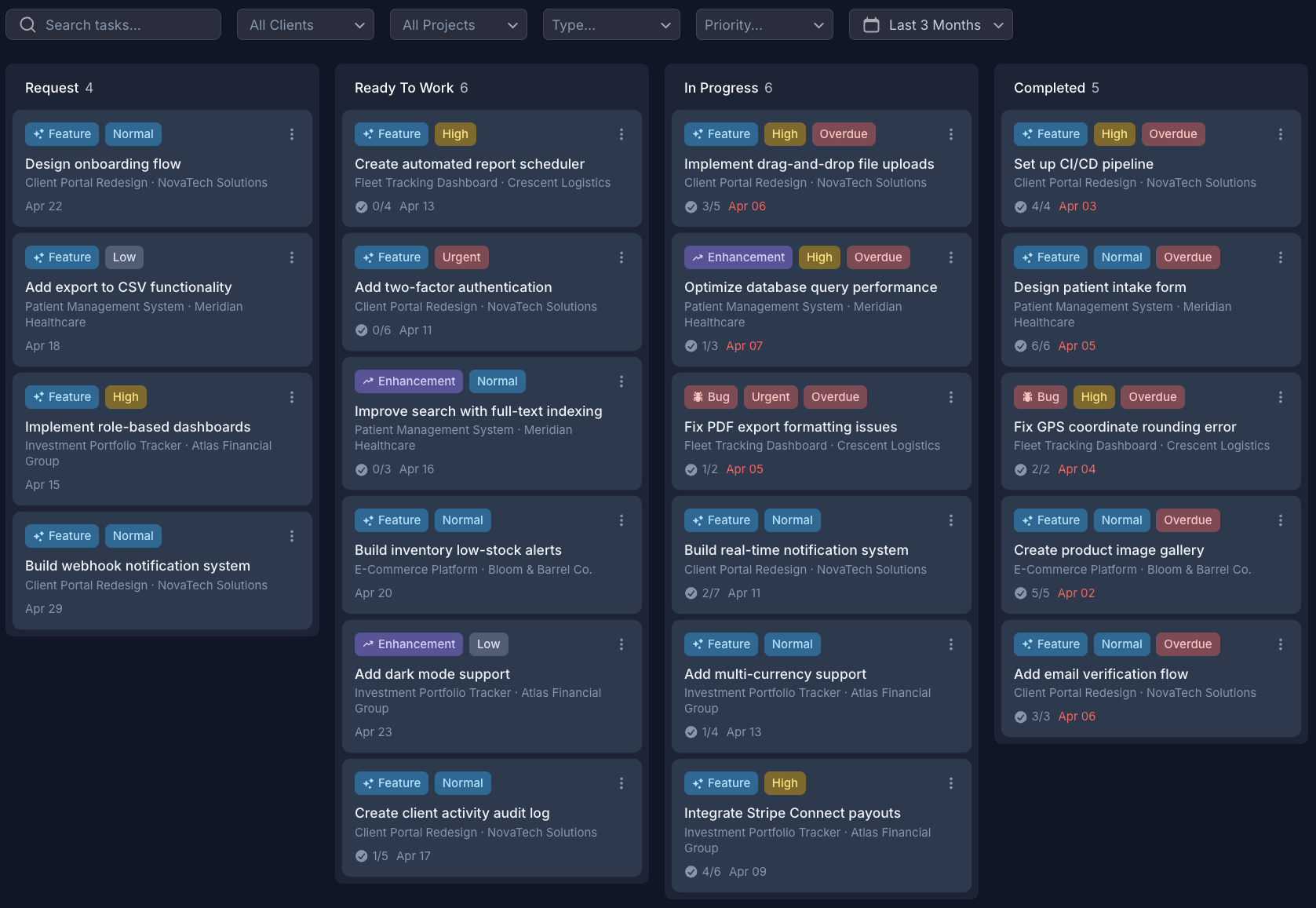Open menu on Create product image gallery
This screenshot has height=908, width=1316.
[1281, 520]
